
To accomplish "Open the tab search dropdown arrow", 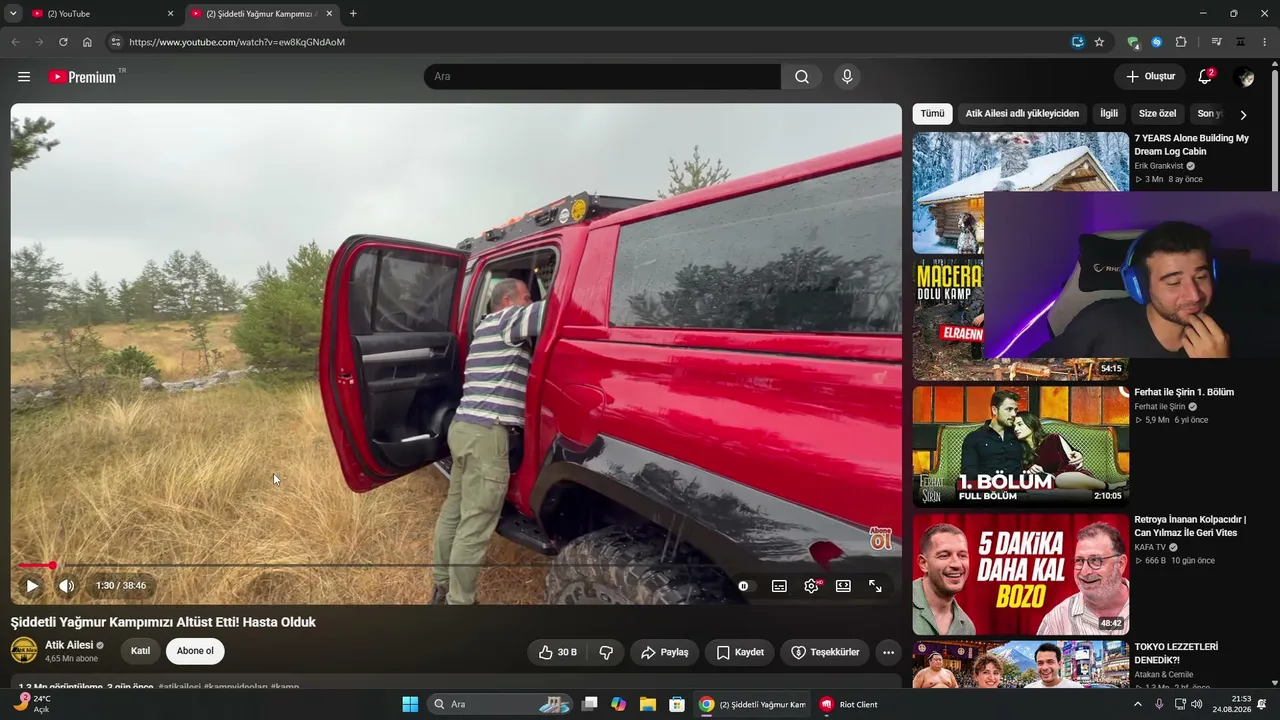I will click(x=13, y=14).
